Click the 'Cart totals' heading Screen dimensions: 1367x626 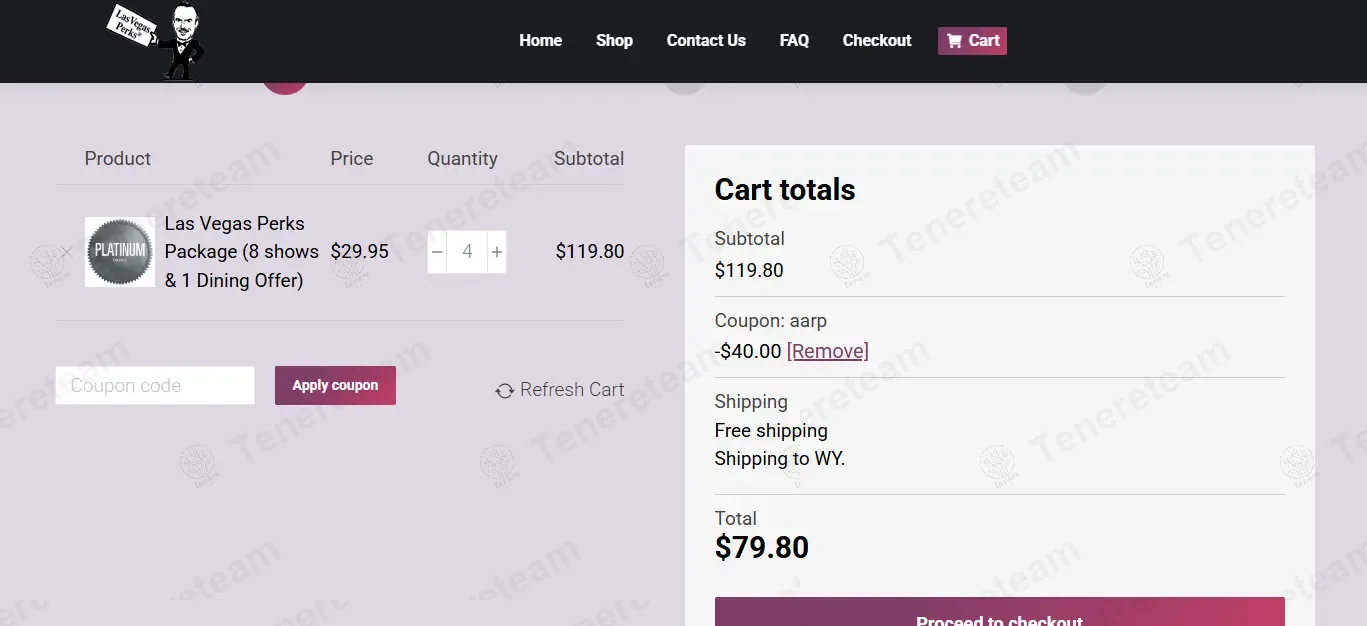click(x=785, y=190)
